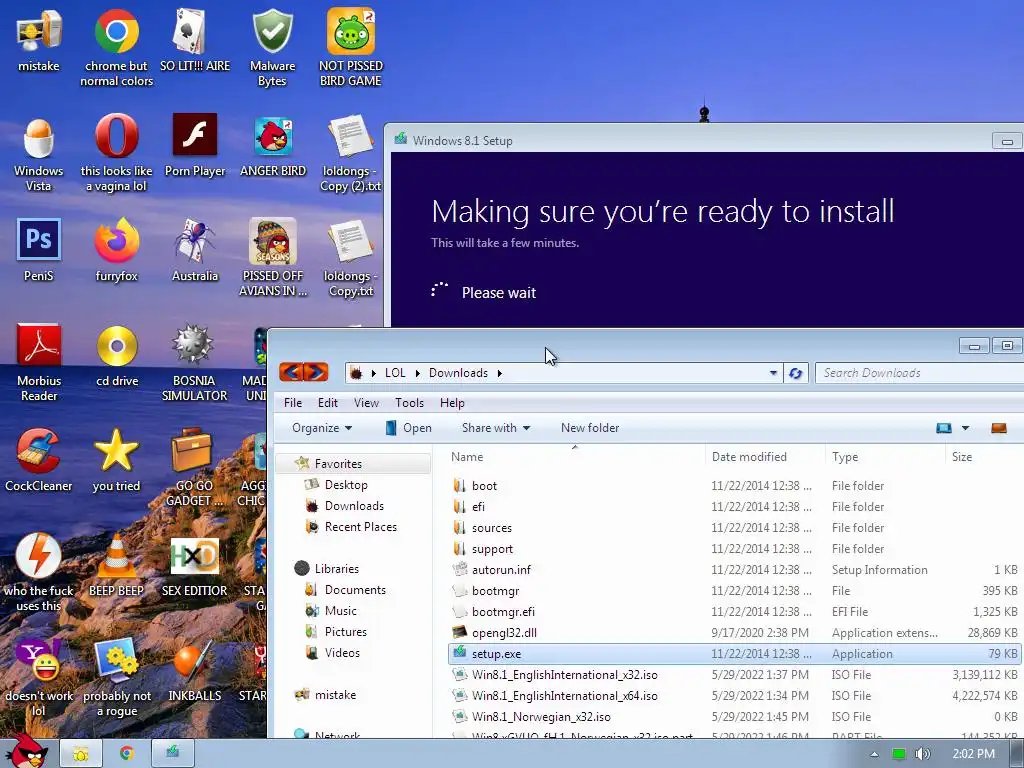1024x768 pixels.
Task: Open the Edit menu
Action: point(328,403)
